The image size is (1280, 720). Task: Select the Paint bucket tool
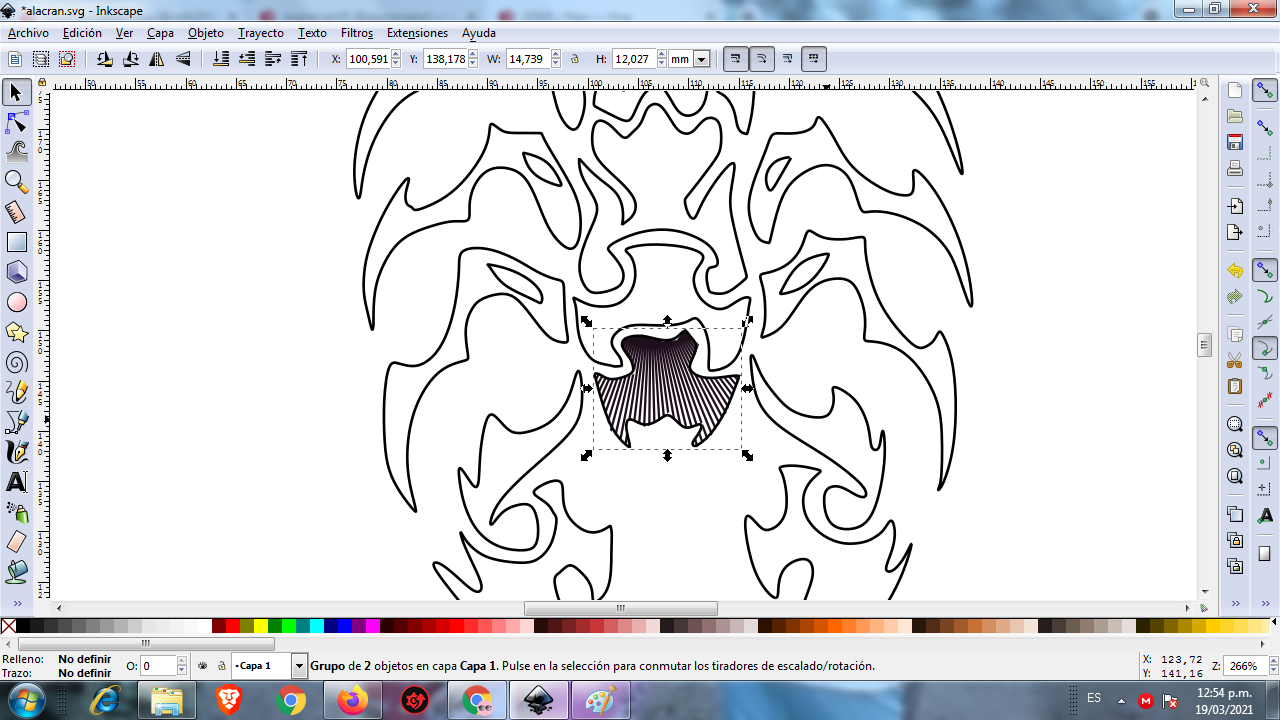16,572
